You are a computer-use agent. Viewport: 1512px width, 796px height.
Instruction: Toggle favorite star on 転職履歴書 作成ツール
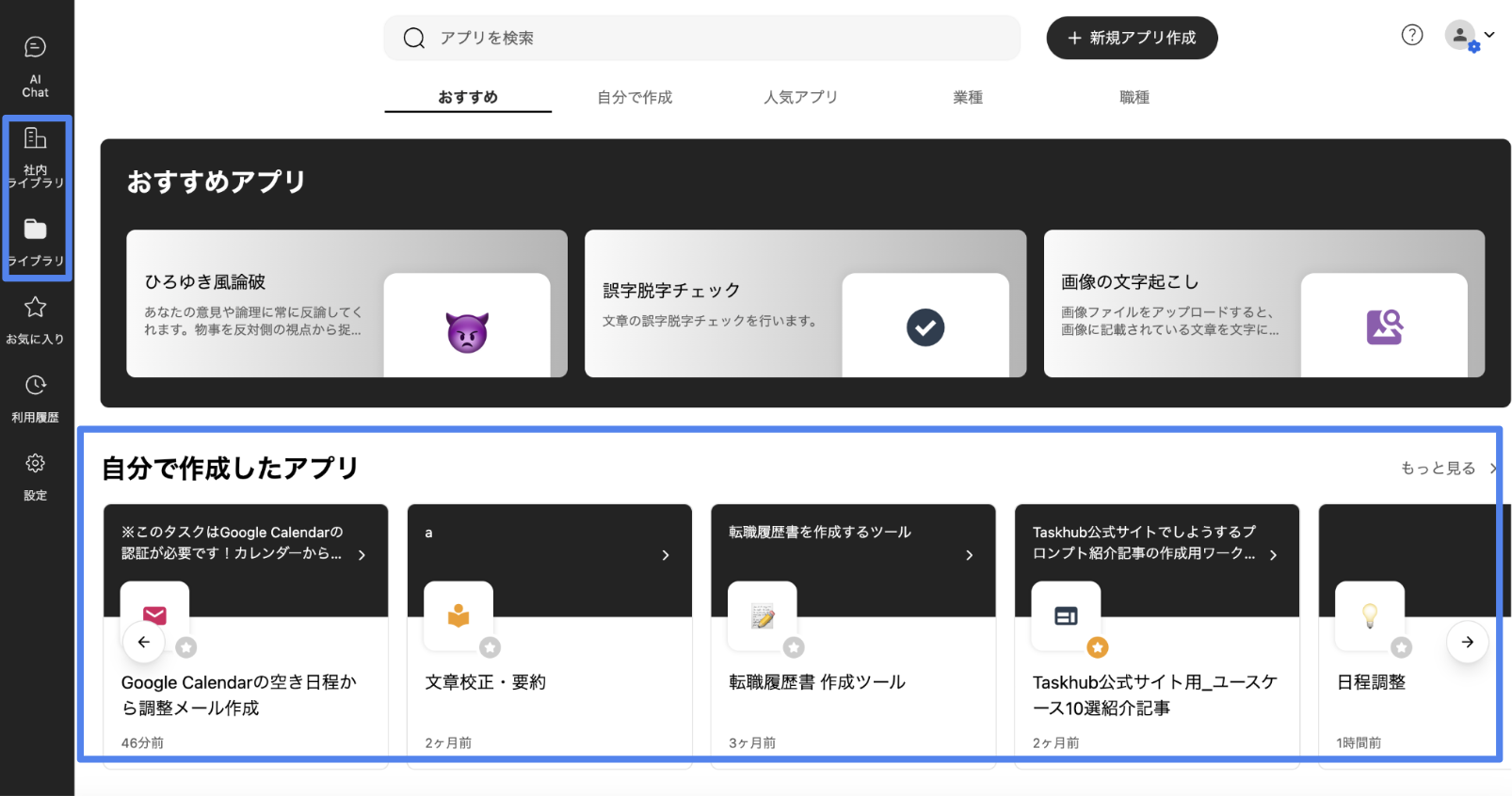794,647
